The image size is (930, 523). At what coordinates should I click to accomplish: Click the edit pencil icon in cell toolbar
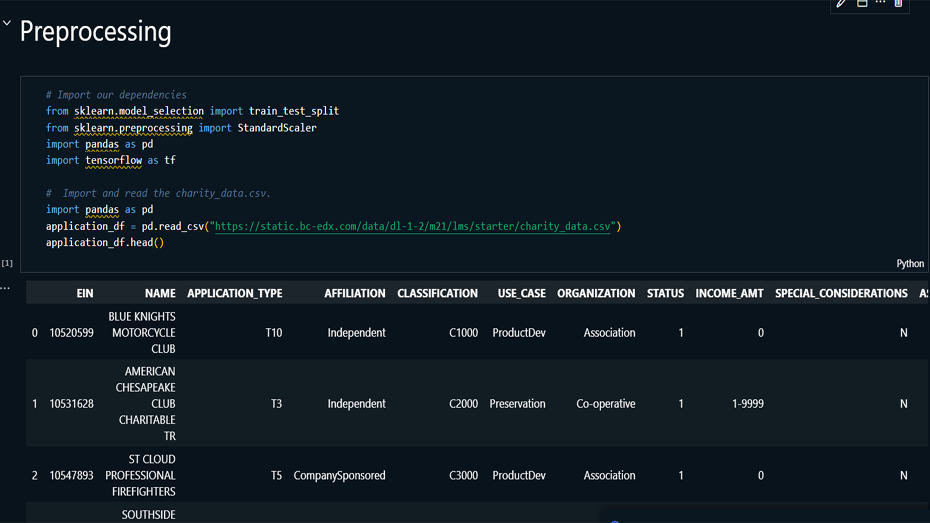tap(842, 4)
